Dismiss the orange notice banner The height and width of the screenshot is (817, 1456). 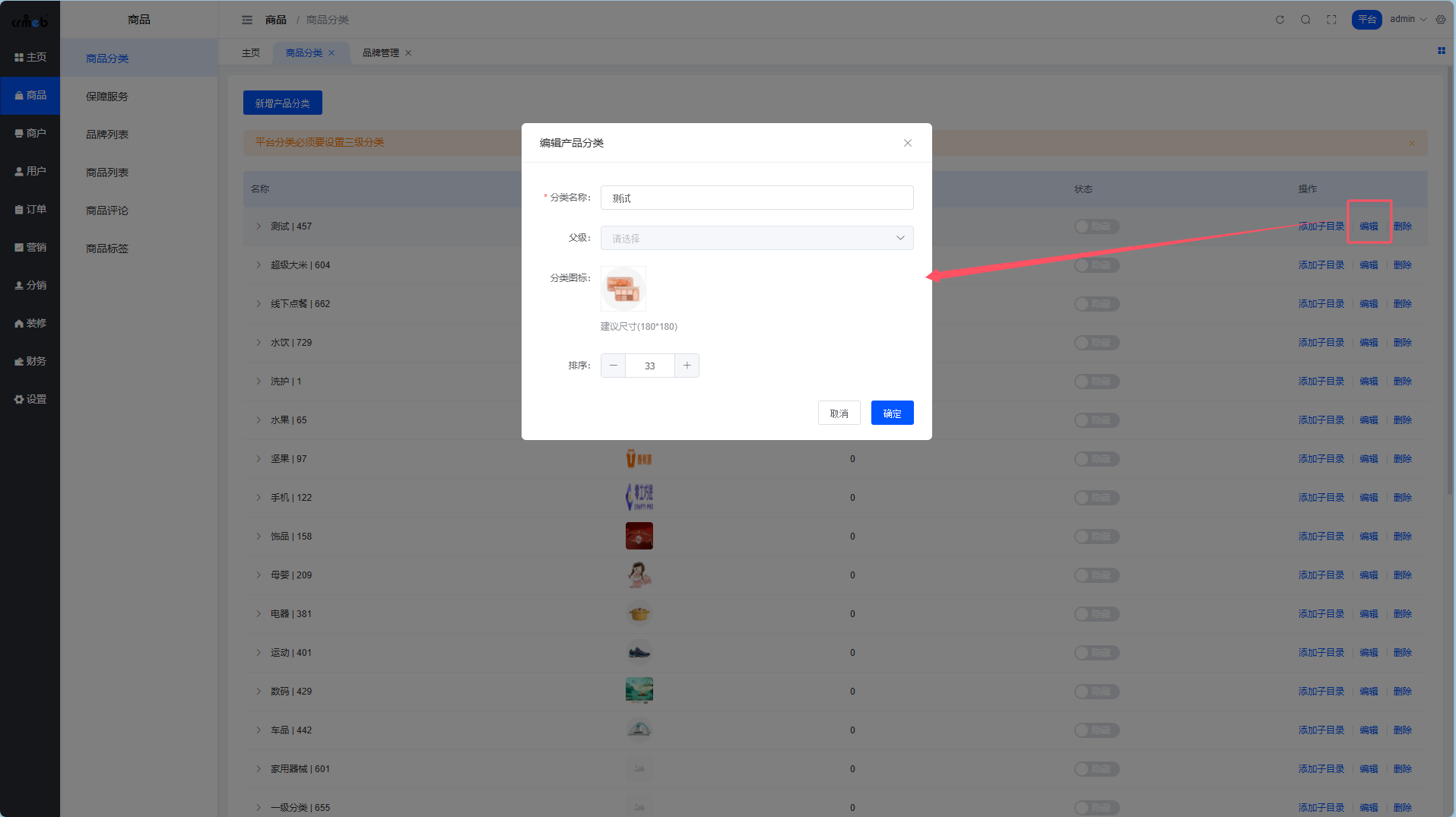(1411, 143)
